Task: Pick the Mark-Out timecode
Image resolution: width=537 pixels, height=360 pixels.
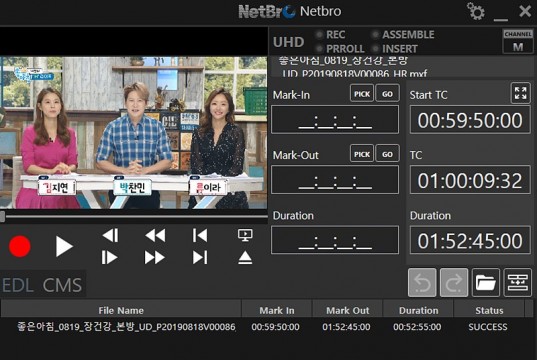Action: click(362, 154)
